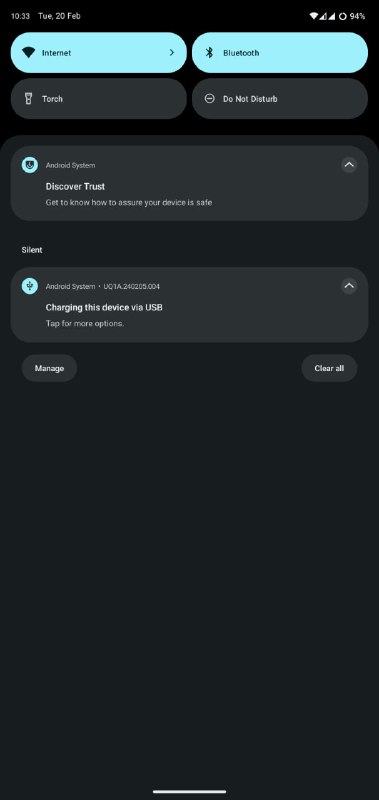Screen dimensions: 379x800
Task: Open the Discover Trust notification
Action: click(x=189, y=184)
